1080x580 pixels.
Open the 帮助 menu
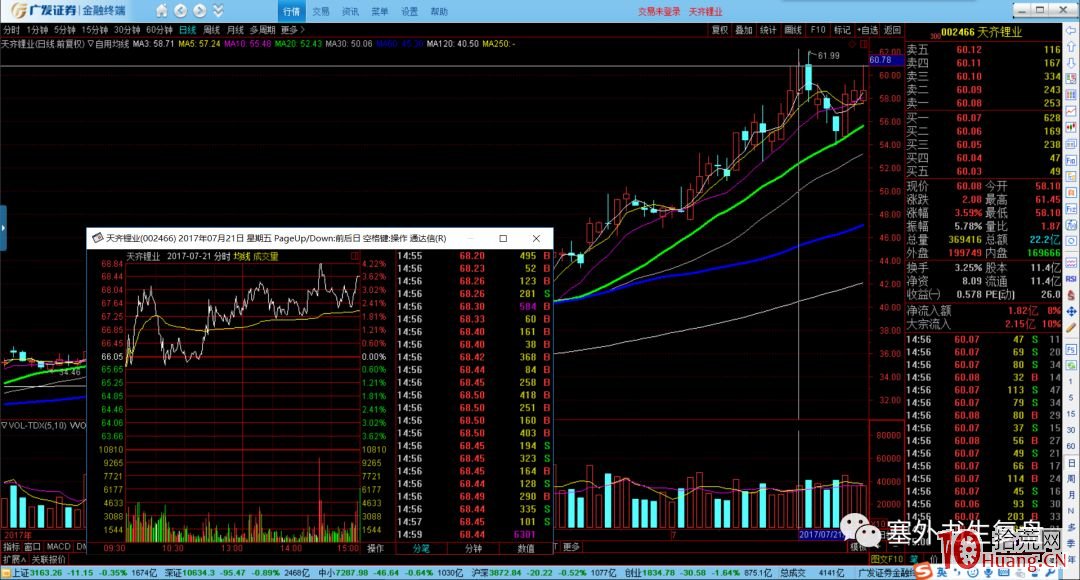click(439, 12)
